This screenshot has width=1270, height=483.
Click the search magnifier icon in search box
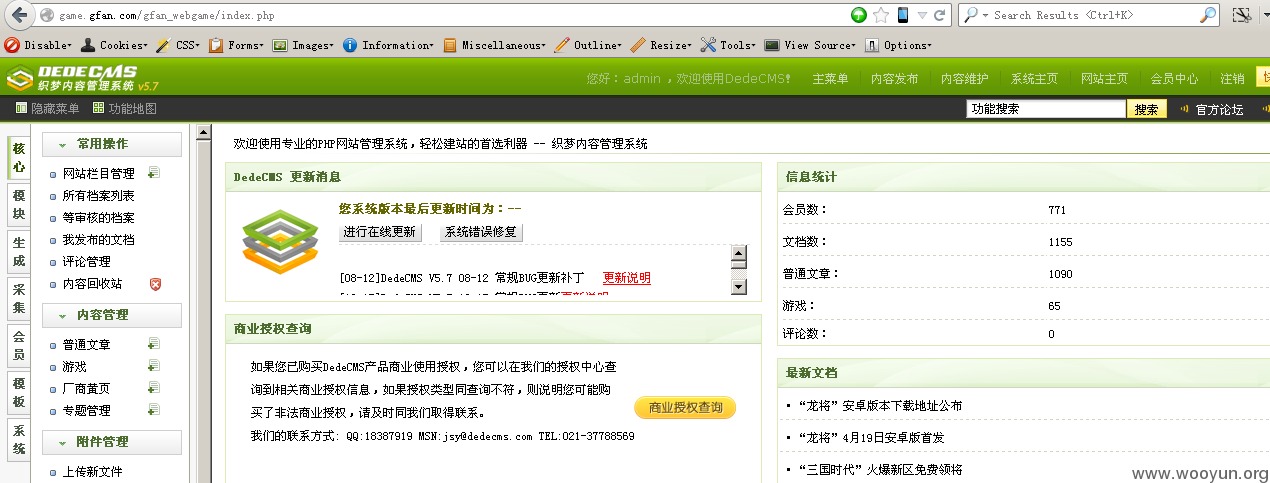point(1208,15)
